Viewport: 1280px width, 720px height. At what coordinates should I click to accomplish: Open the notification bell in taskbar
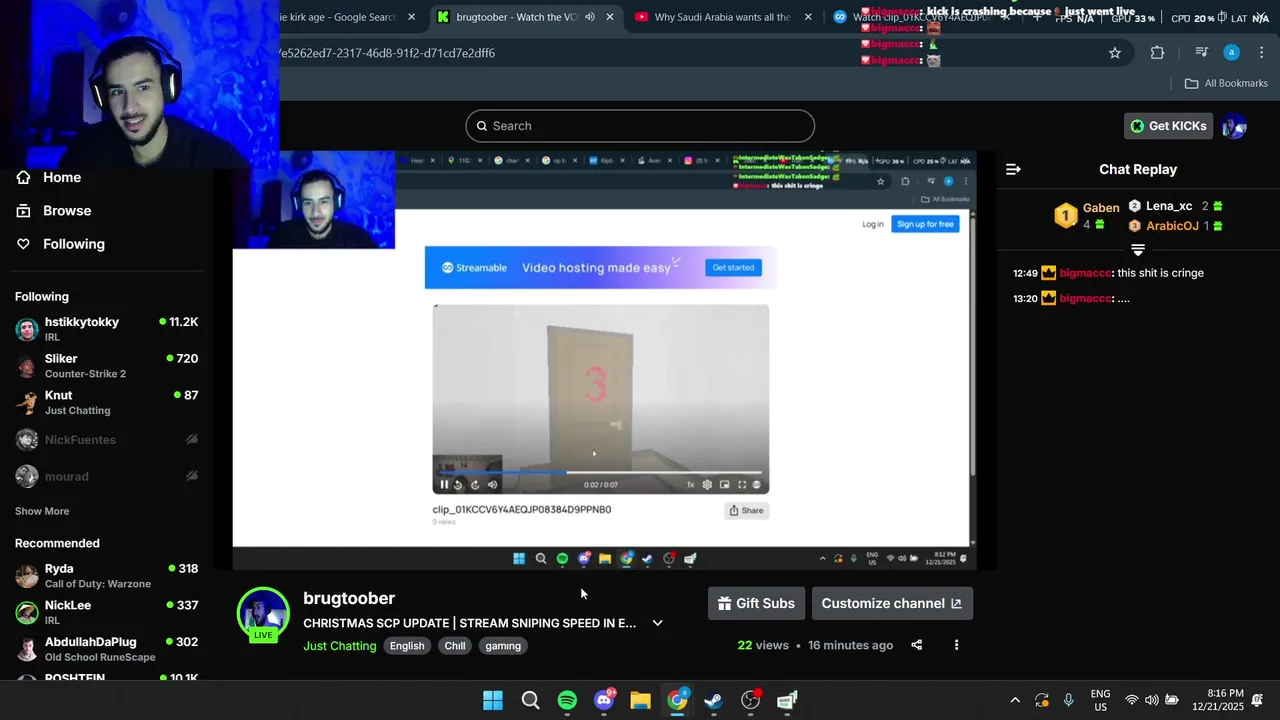[x=1258, y=701]
